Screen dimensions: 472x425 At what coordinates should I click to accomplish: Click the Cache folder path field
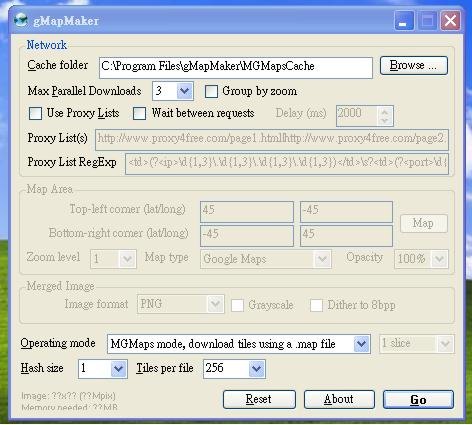[x=236, y=68]
